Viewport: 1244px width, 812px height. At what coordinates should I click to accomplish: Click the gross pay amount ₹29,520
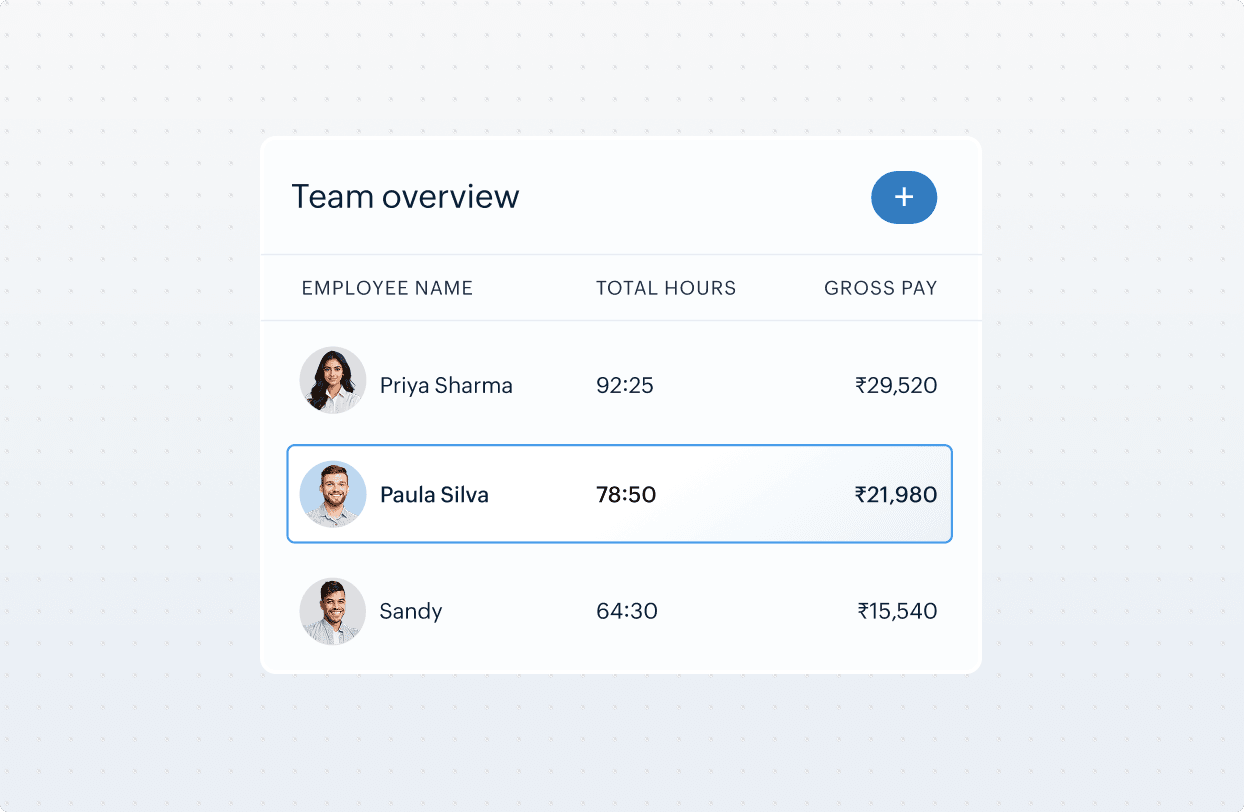[x=897, y=385]
